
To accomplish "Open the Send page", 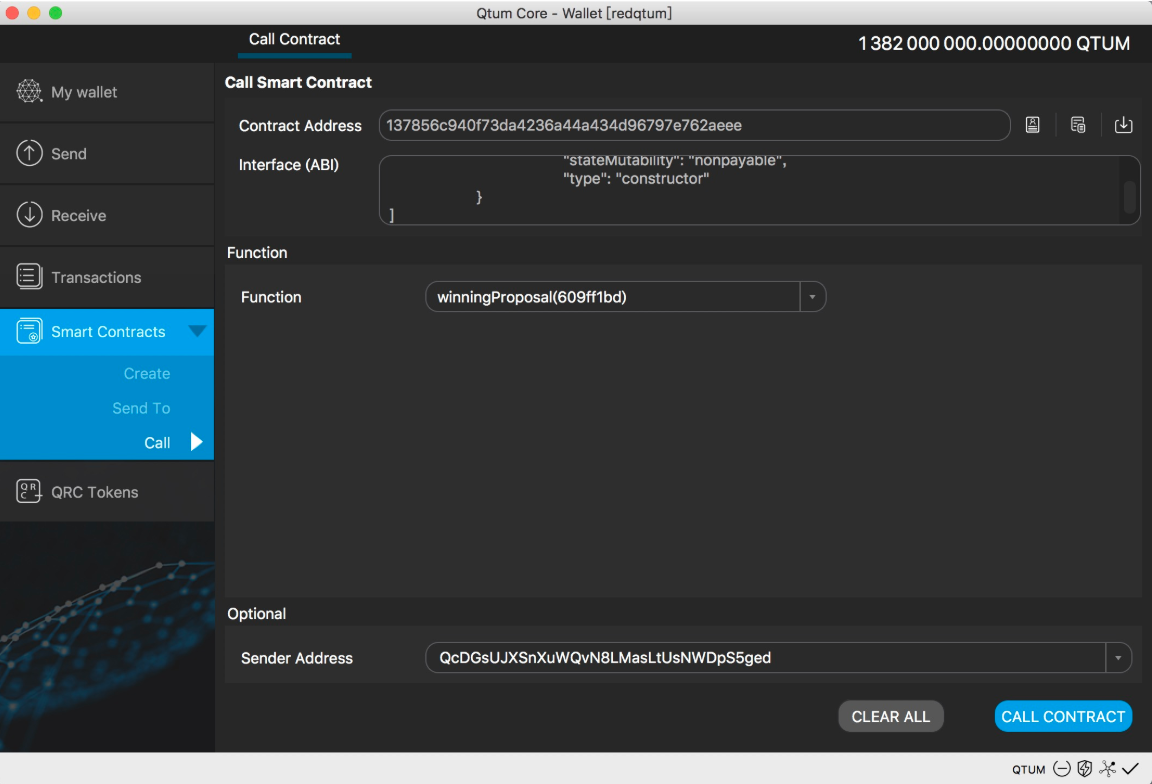I will click(x=107, y=154).
